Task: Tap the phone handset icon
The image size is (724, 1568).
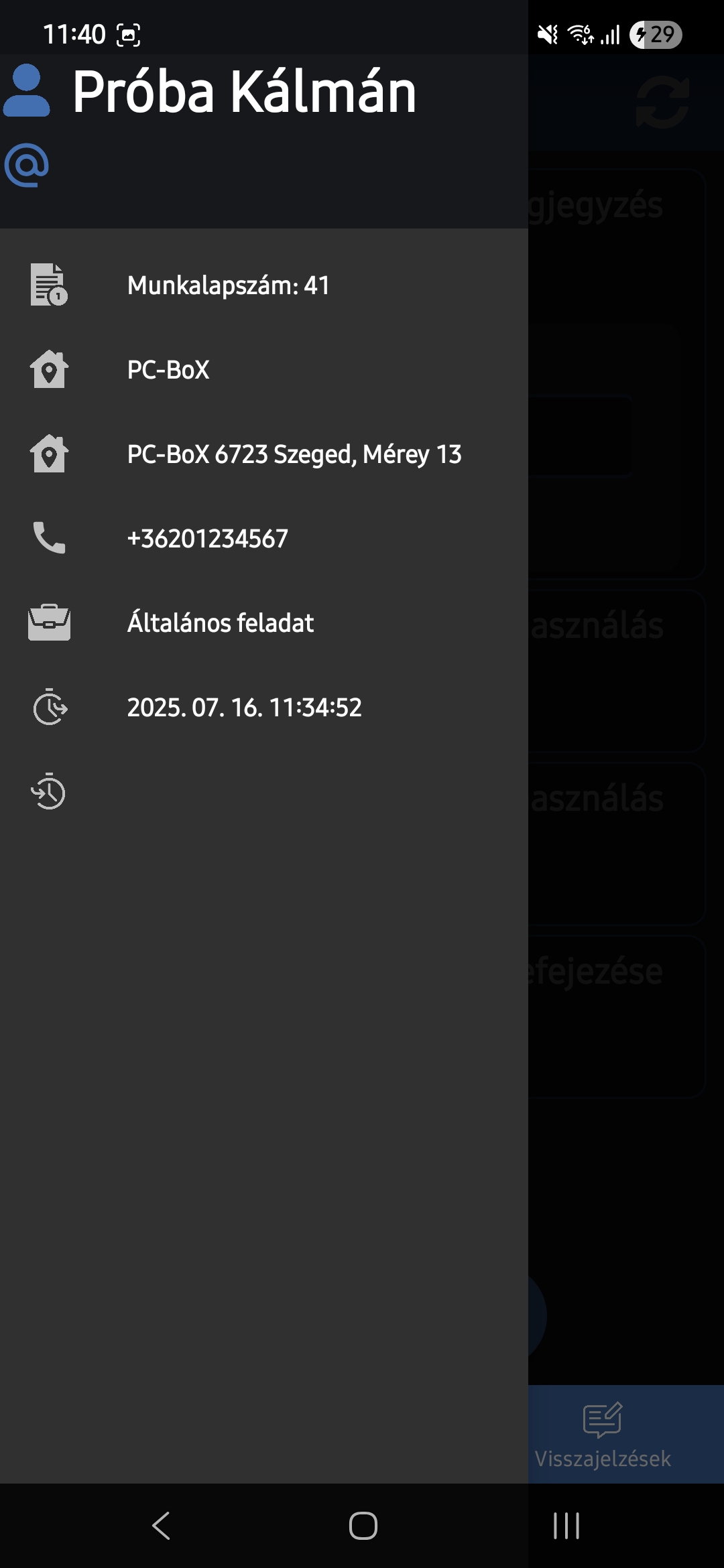Action: click(x=49, y=537)
